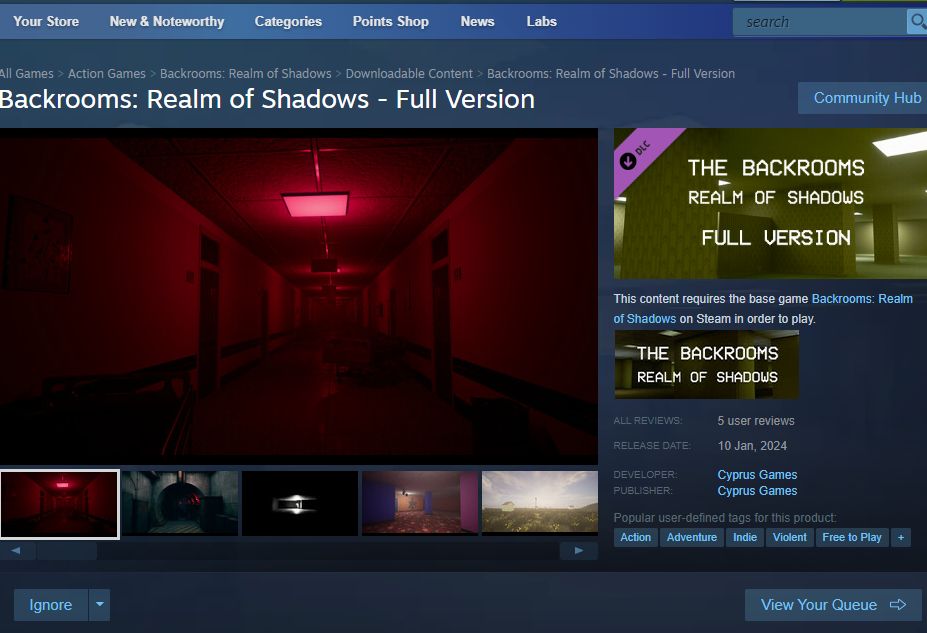Click into the store search field
Image resolution: width=927 pixels, height=633 pixels.
coord(819,22)
